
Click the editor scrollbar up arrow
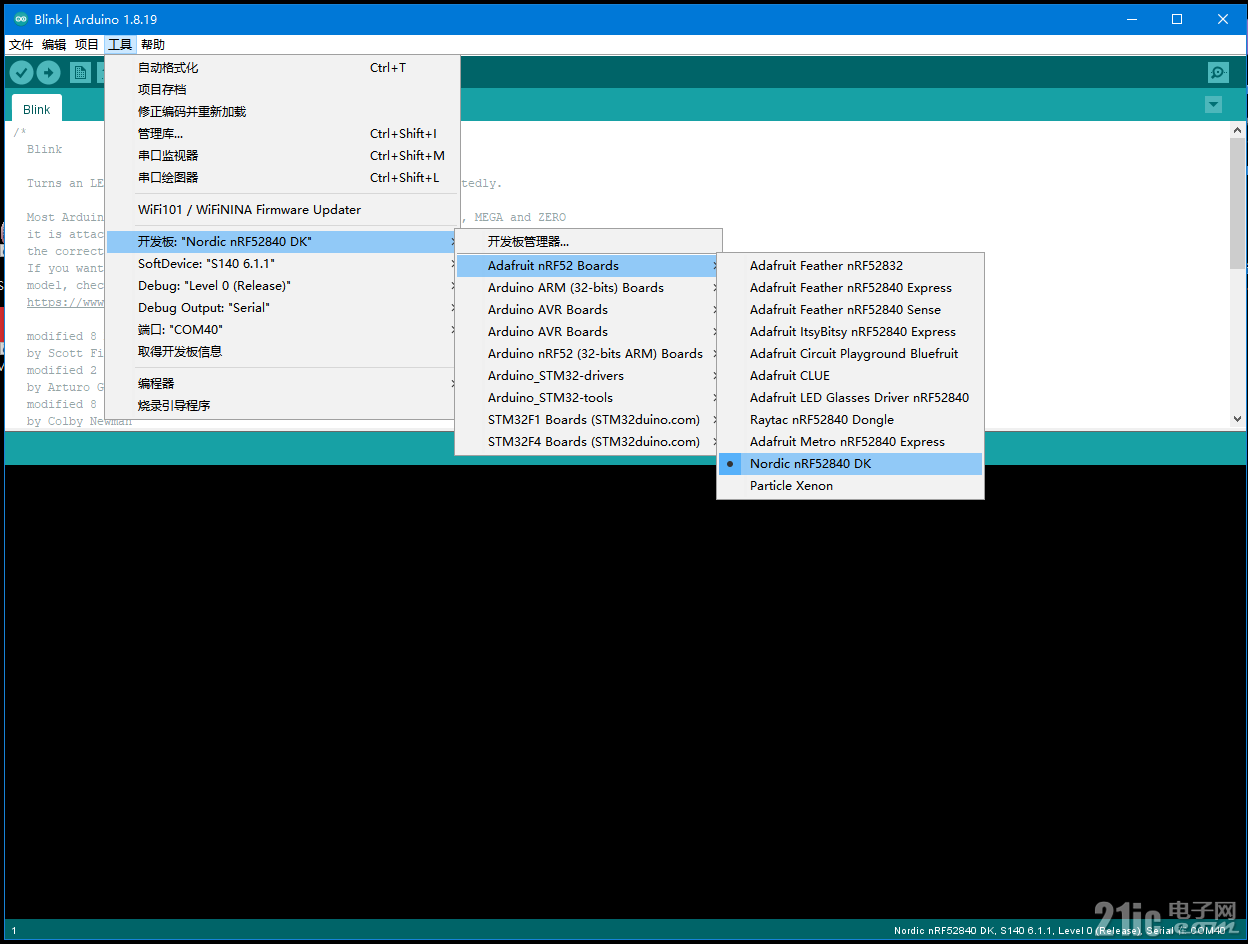coord(1237,130)
